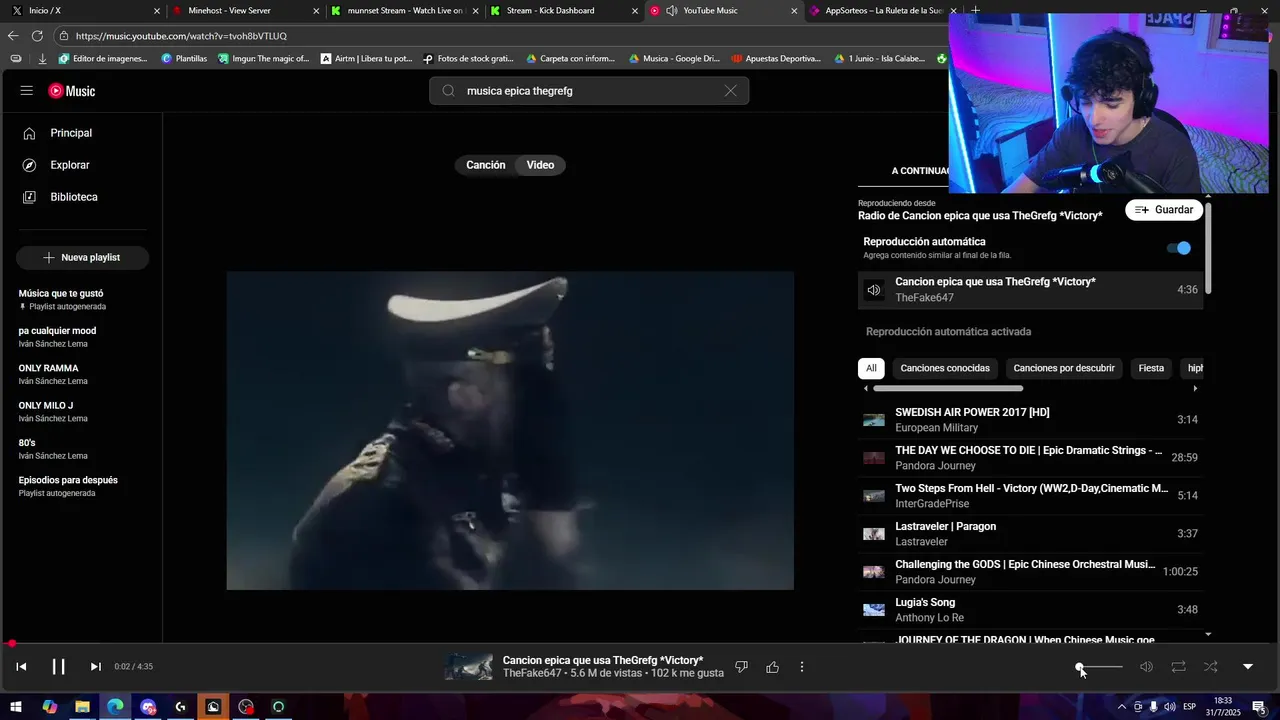
Task: Open Windows notification center
Action: (1258, 707)
